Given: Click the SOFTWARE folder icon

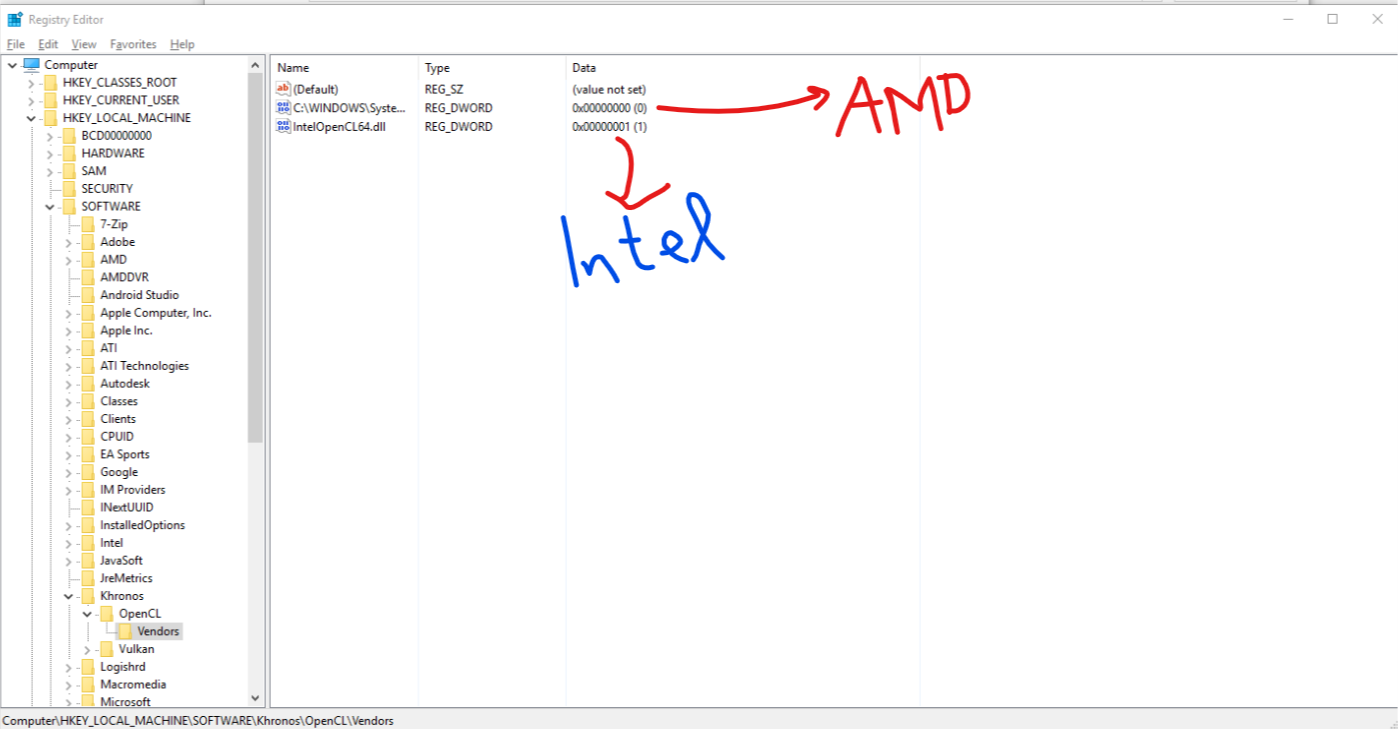Looking at the screenshot, I should (69, 206).
